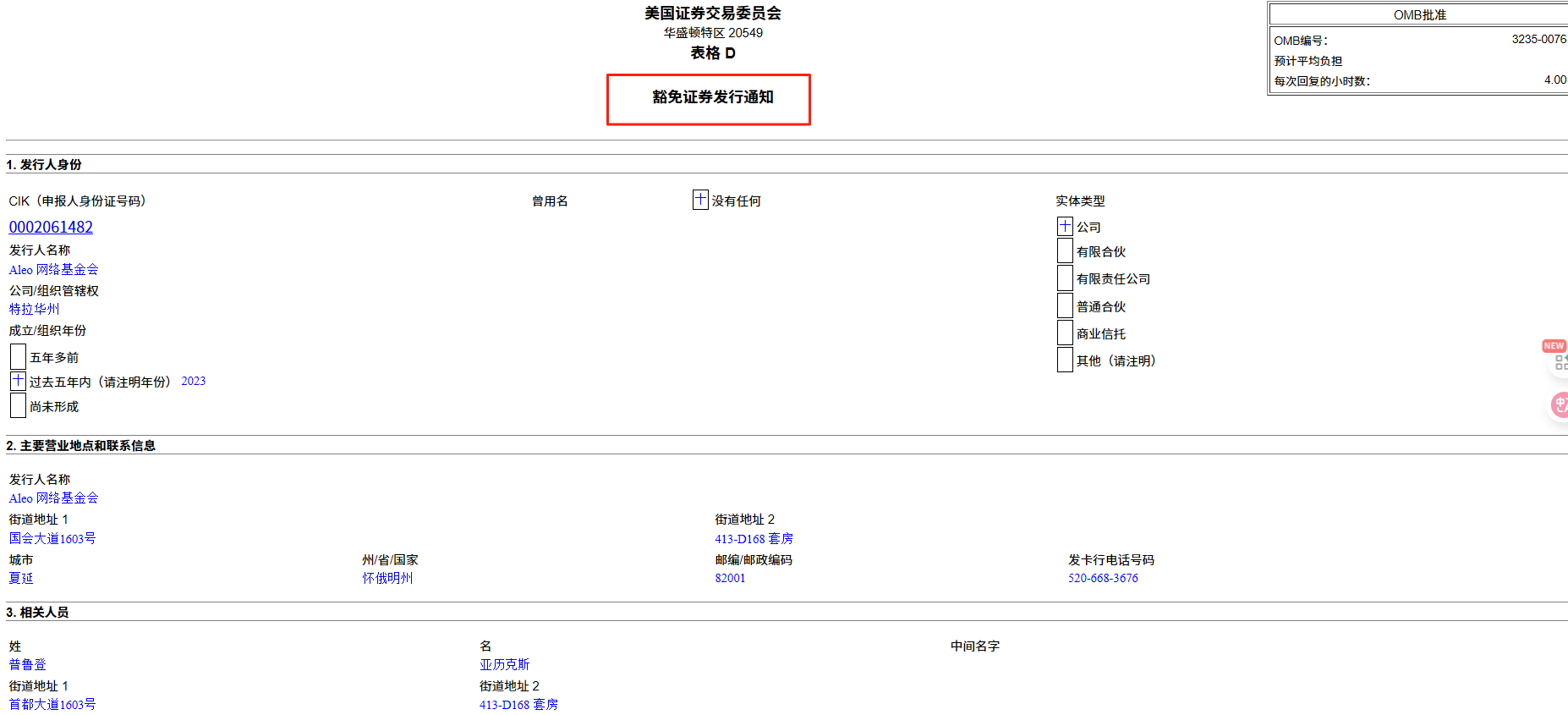
Task: Toggle the 没有任何 checkbox
Action: point(700,200)
